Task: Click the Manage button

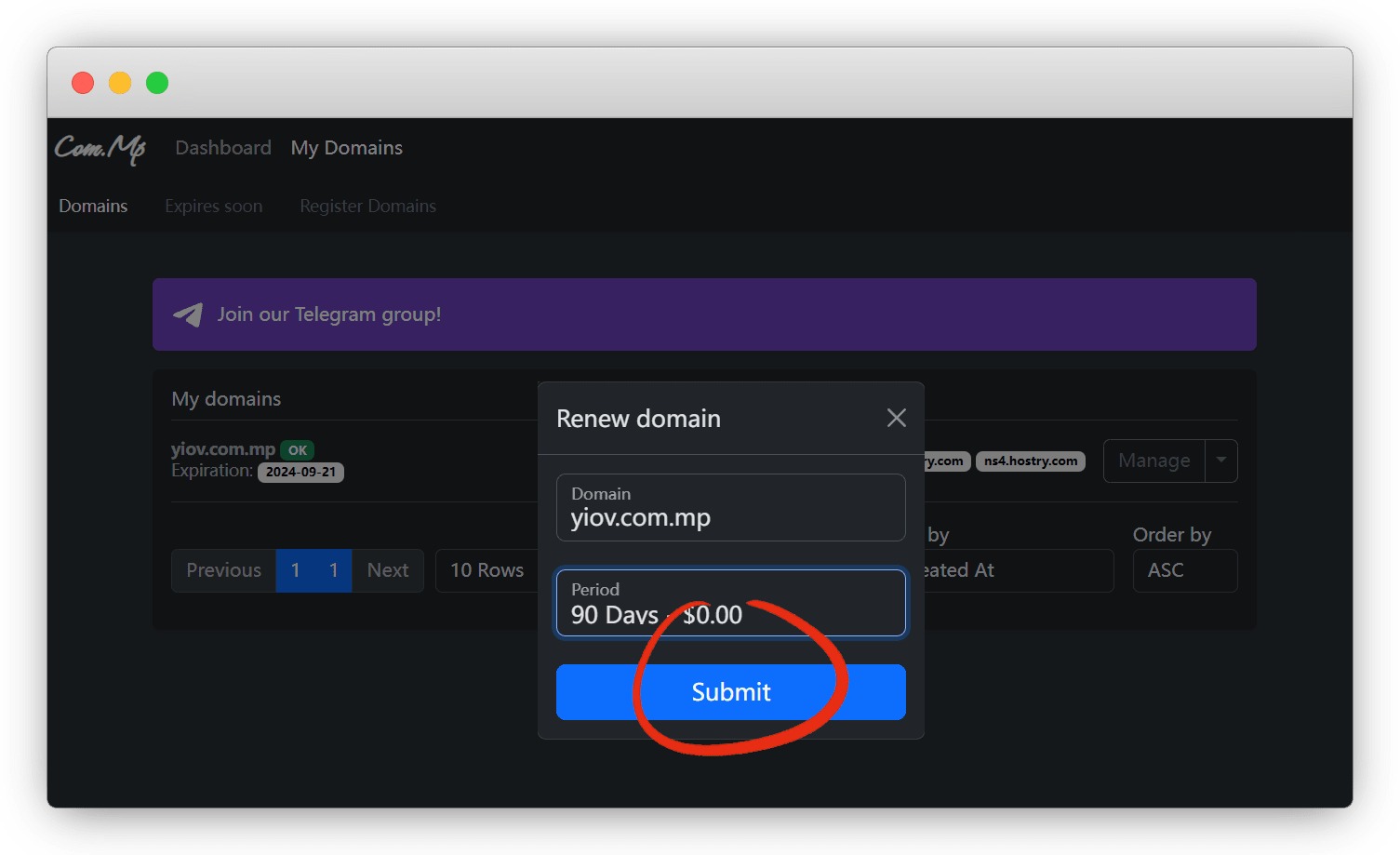Action: [x=1153, y=461]
